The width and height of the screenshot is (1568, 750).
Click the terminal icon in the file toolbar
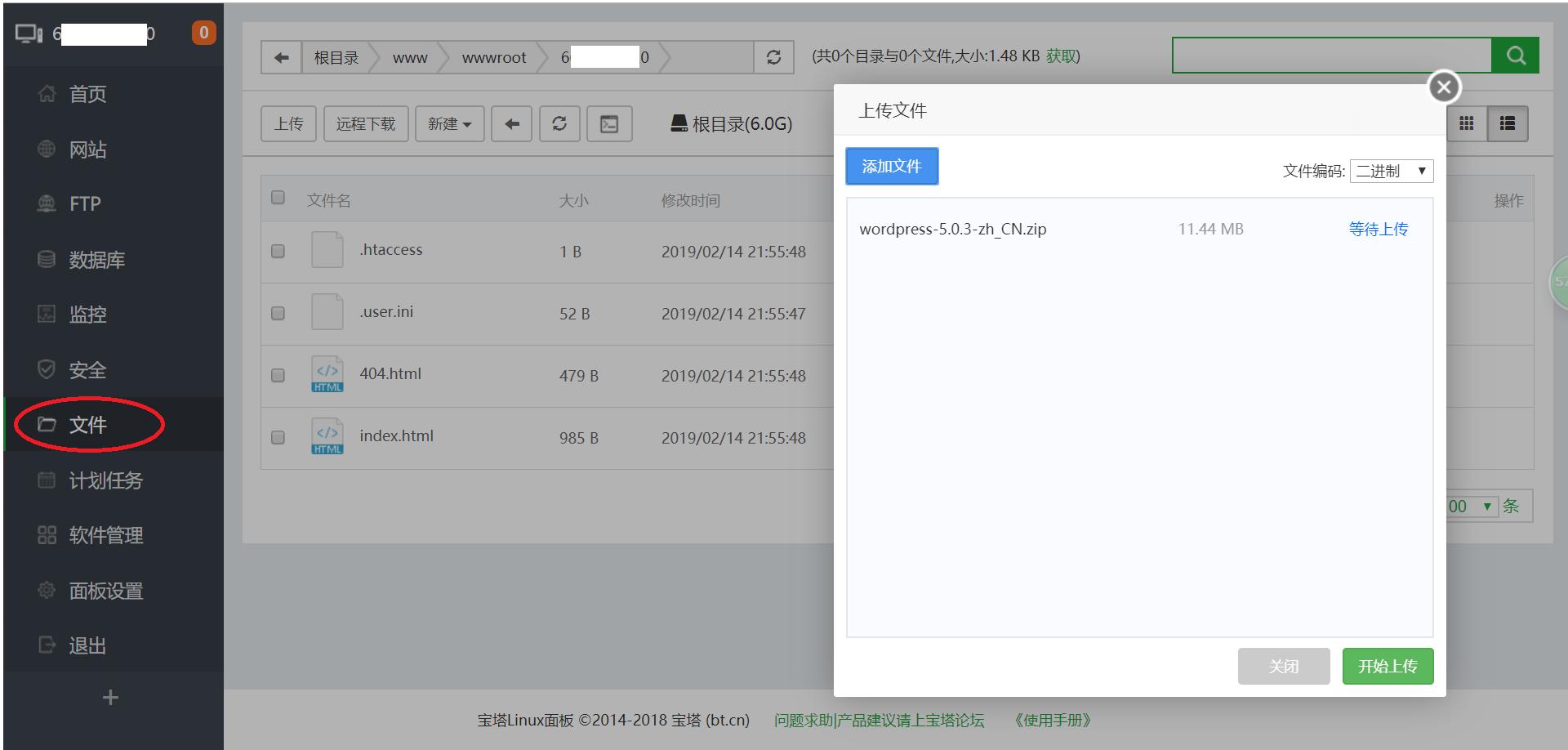click(609, 124)
